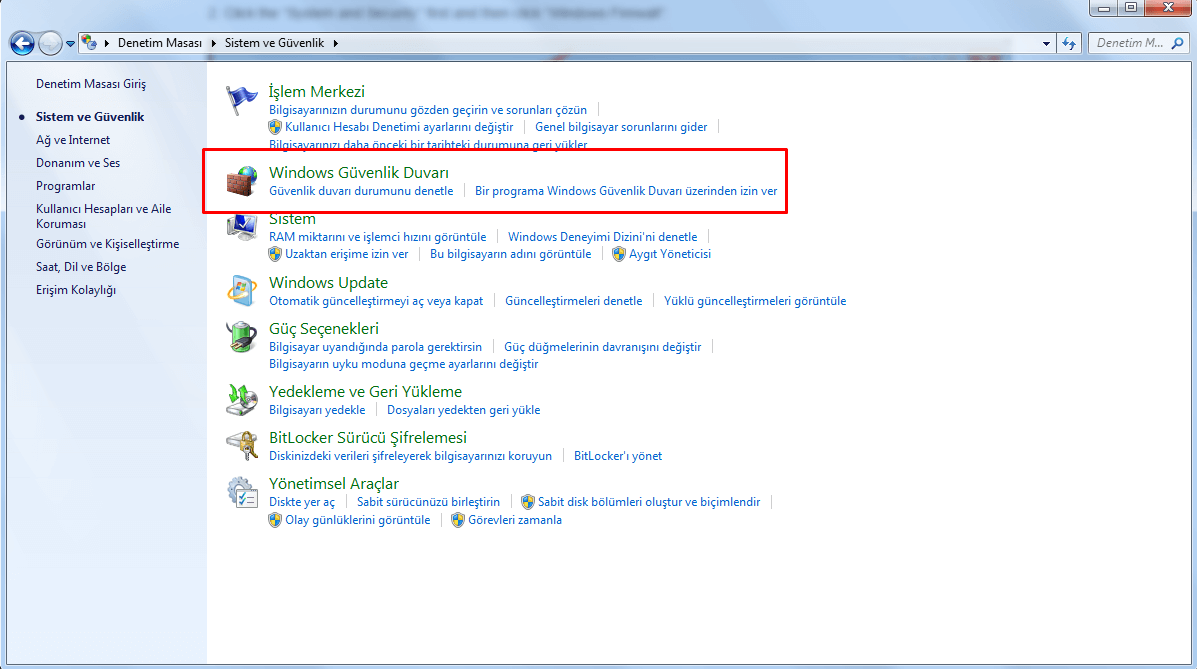Go back with the navigation arrow button
The height and width of the screenshot is (669, 1197).
click(22, 43)
